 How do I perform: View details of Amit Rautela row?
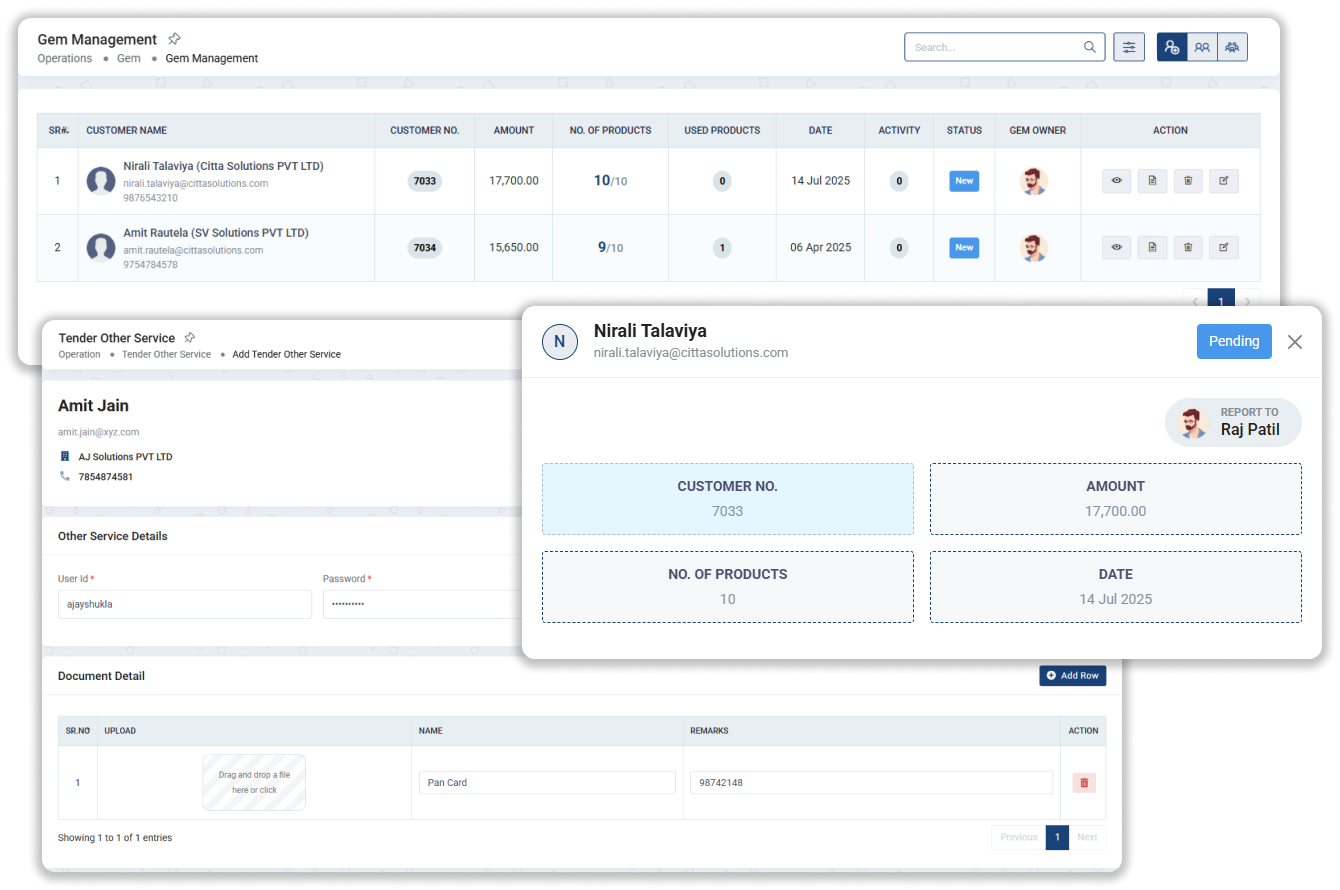pos(1116,247)
